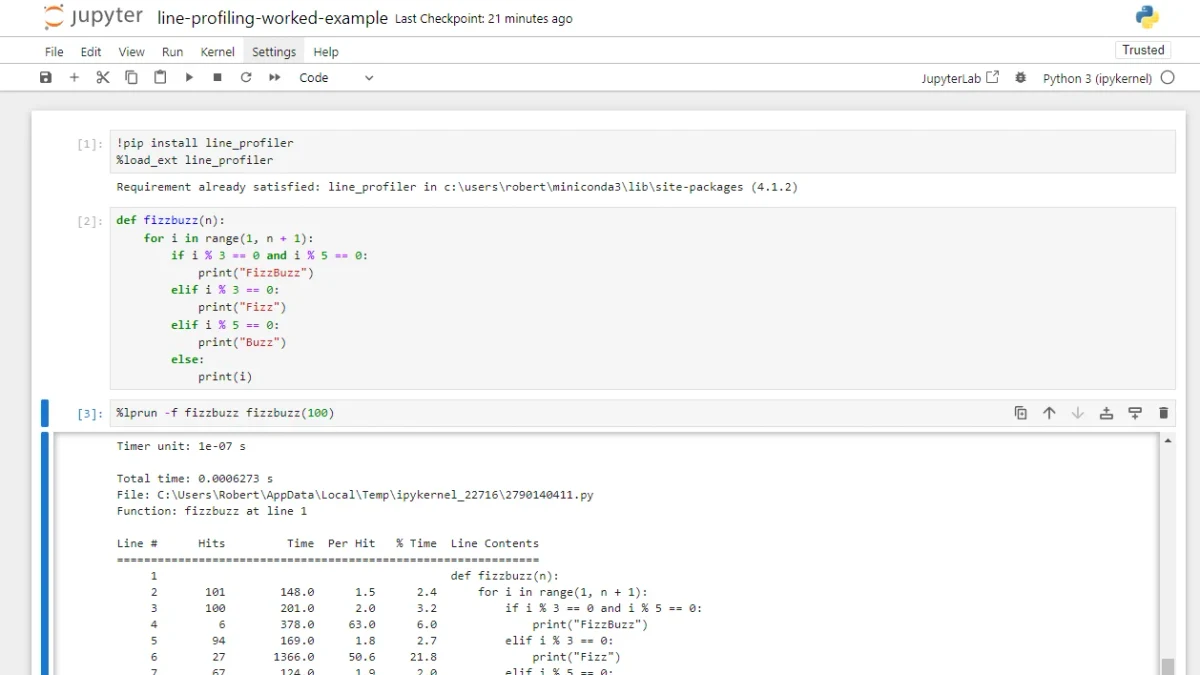
Task: Delete cell 3 with the trash icon
Action: point(1163,413)
